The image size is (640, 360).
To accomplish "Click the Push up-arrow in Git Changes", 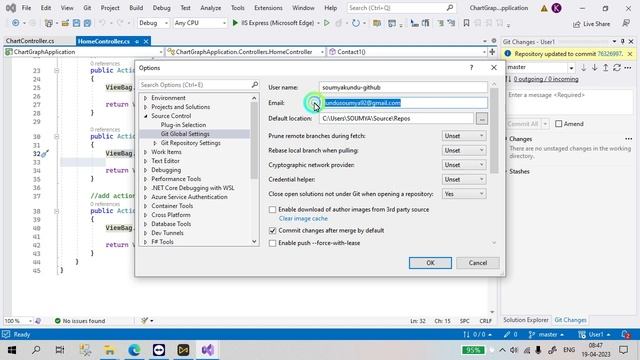I will (x=606, y=68).
